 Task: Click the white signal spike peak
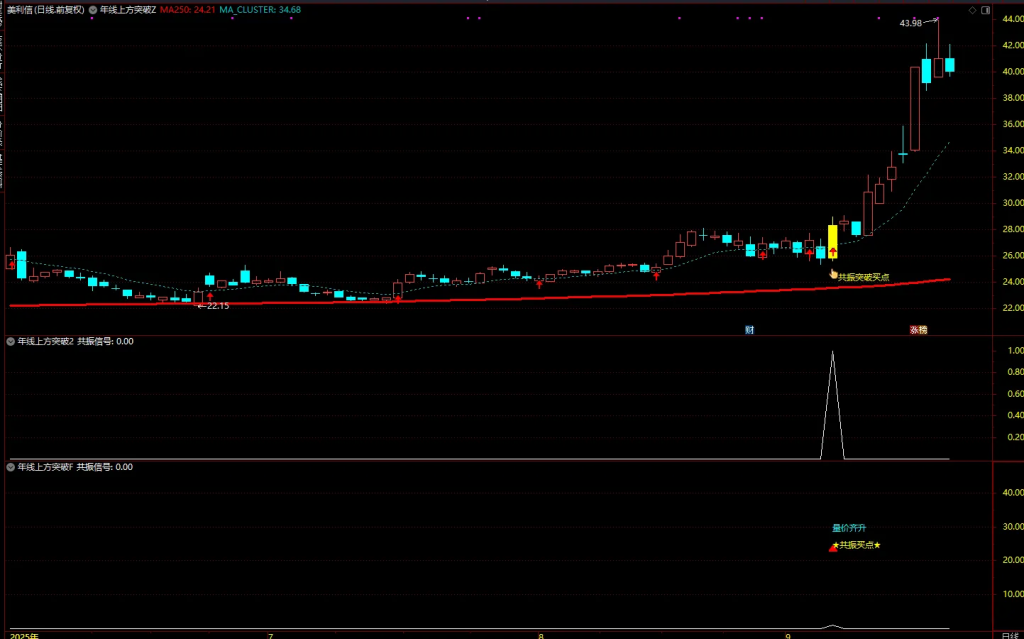point(832,352)
